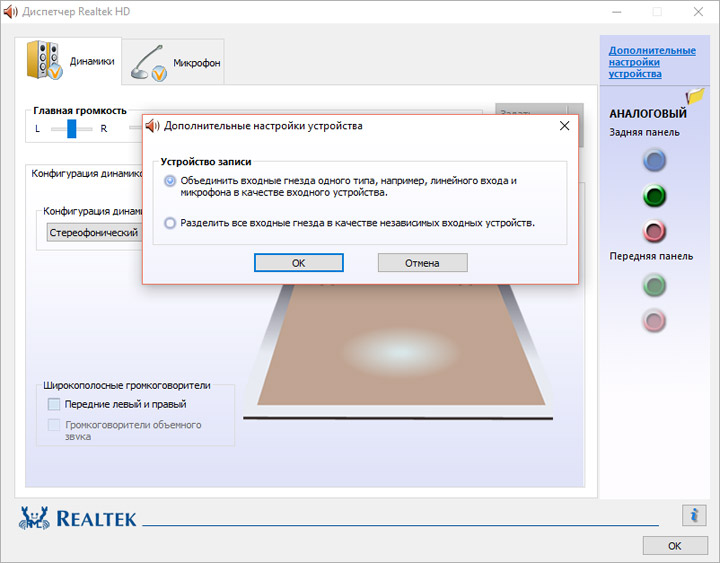
Task: Click the speaker room visualization area
Action: pyautogui.click(x=399, y=351)
